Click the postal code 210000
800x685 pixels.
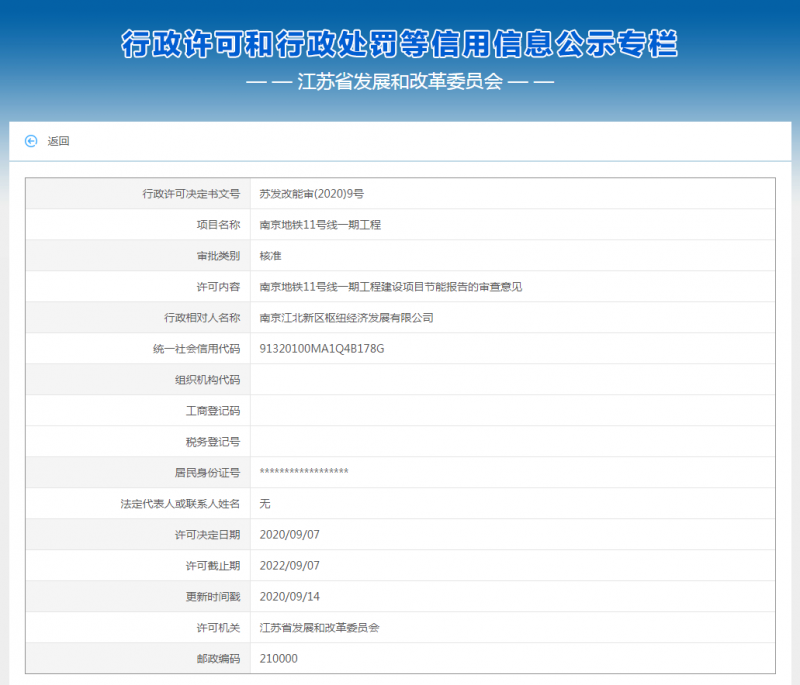(x=278, y=659)
